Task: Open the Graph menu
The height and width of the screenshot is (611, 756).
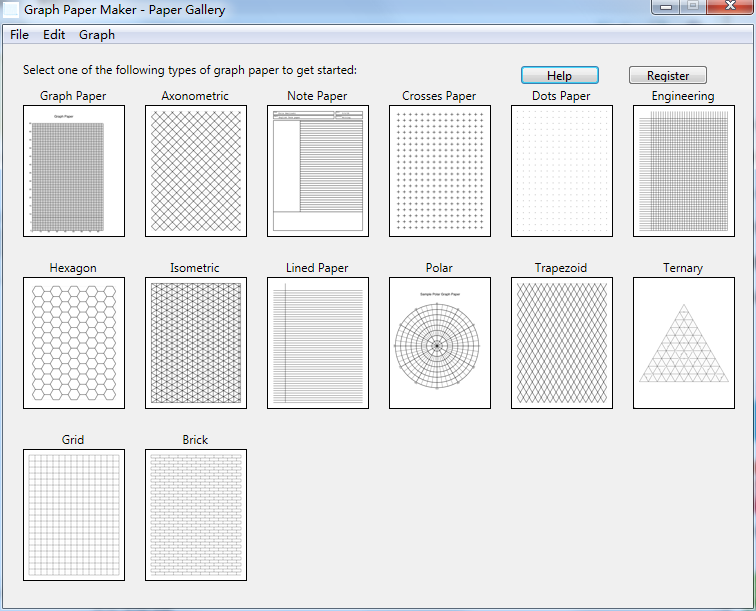Action: click(x=97, y=35)
